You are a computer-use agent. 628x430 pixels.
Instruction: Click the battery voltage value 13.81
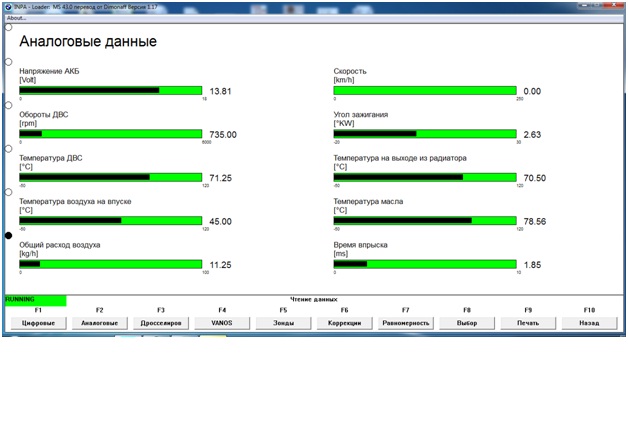tap(221, 91)
